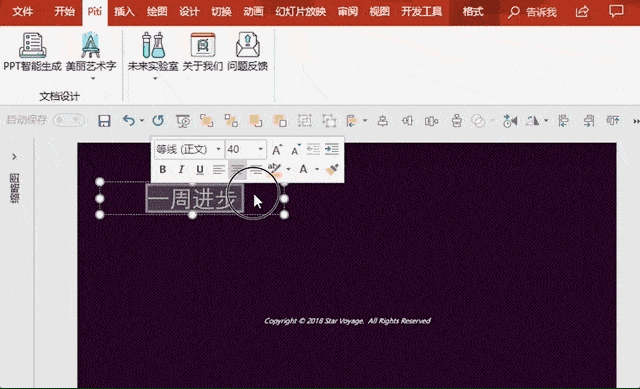Undo the last action

pyautogui.click(x=129, y=120)
